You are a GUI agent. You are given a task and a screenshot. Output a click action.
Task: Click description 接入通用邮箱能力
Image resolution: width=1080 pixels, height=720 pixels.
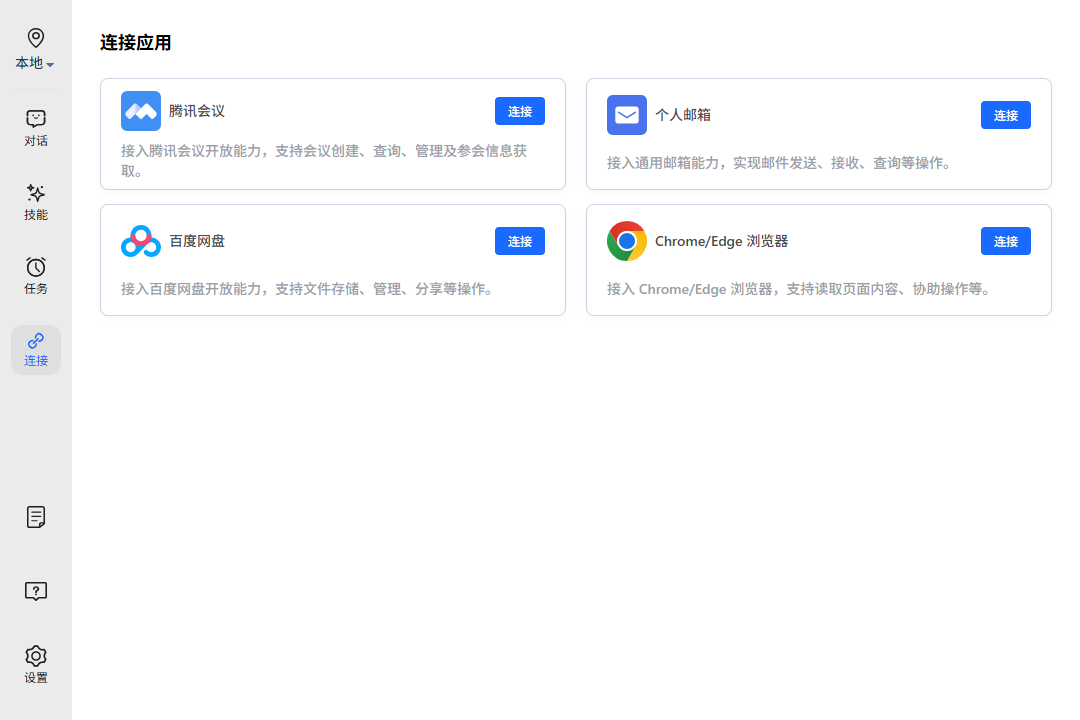[780, 163]
